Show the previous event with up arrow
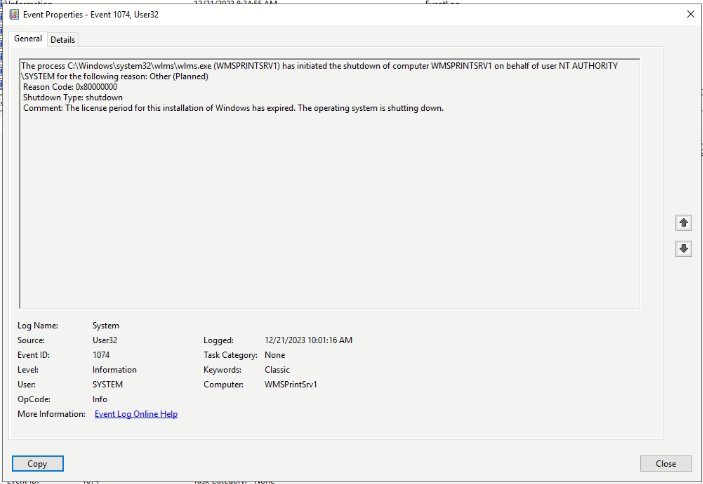Viewport: 703px width, 484px height. click(683, 223)
